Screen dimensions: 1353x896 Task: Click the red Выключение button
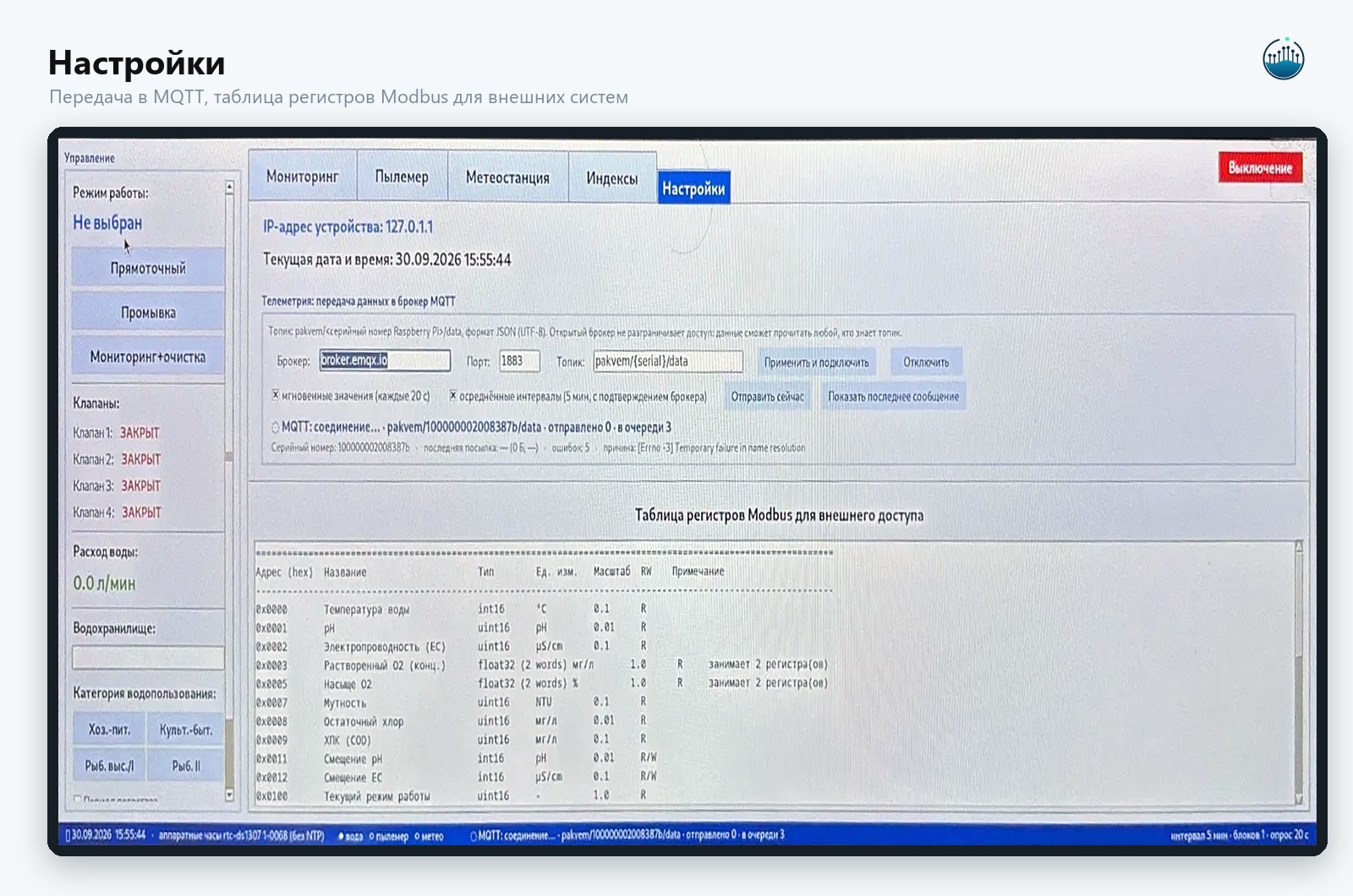(1260, 167)
